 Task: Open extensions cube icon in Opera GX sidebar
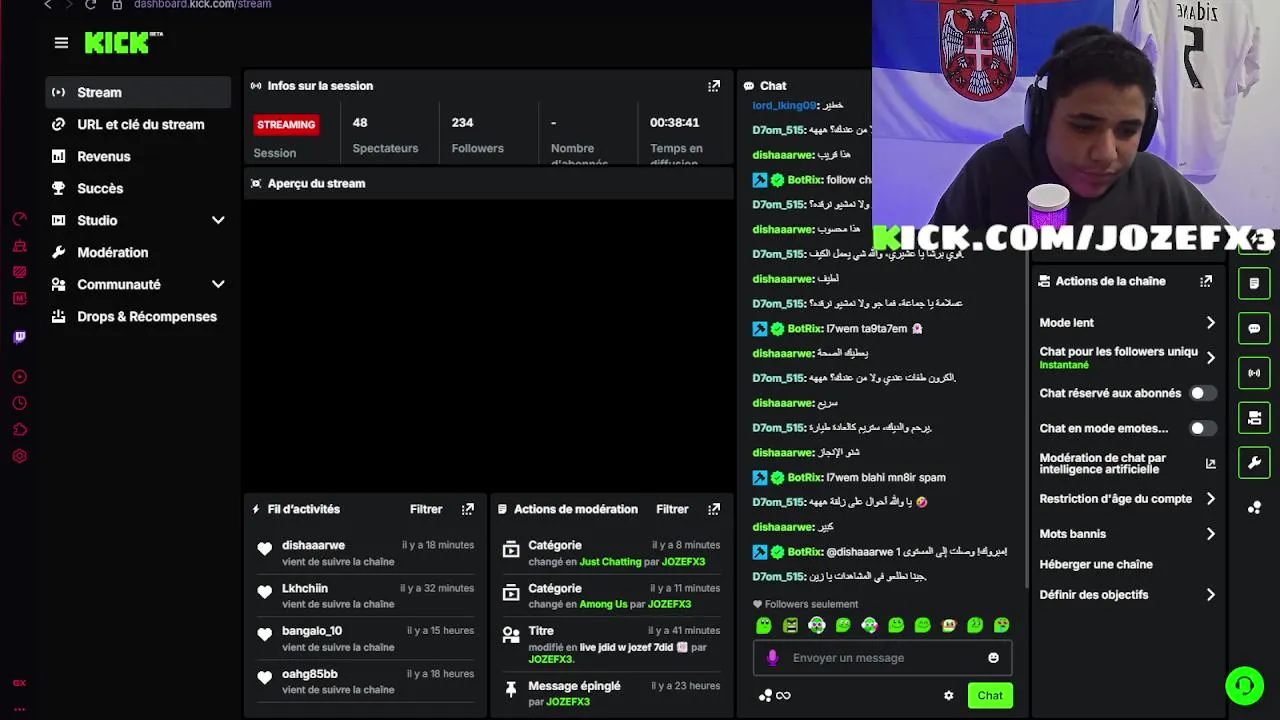[x=19, y=430]
